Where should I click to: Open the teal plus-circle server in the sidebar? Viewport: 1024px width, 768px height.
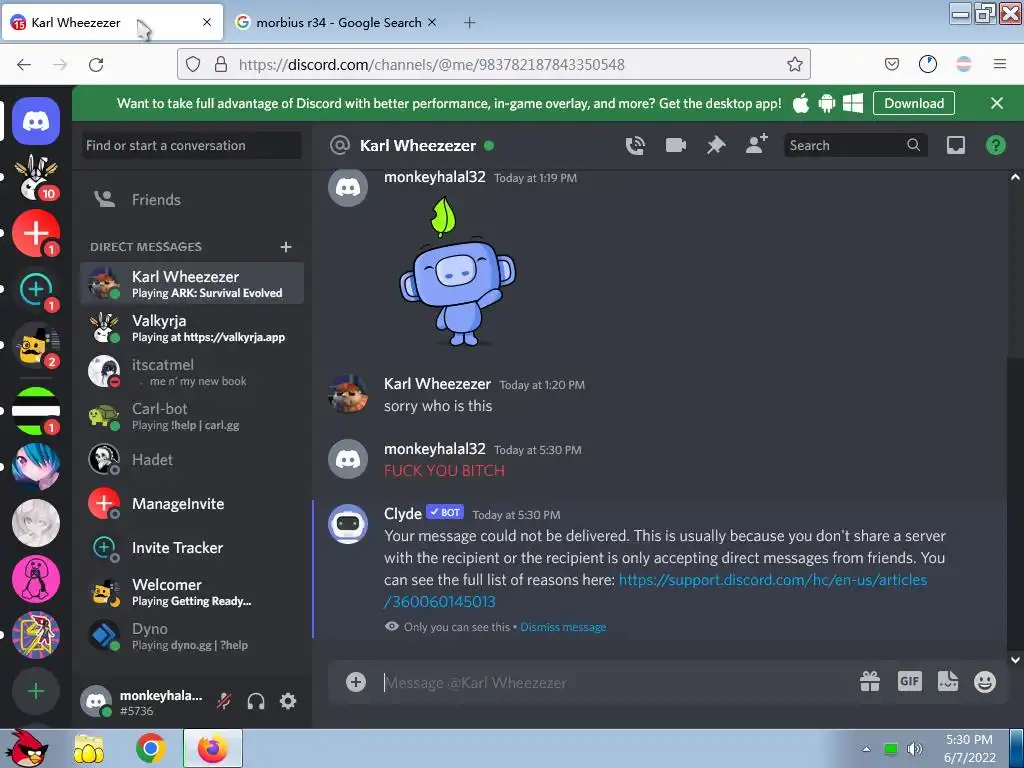click(36, 289)
